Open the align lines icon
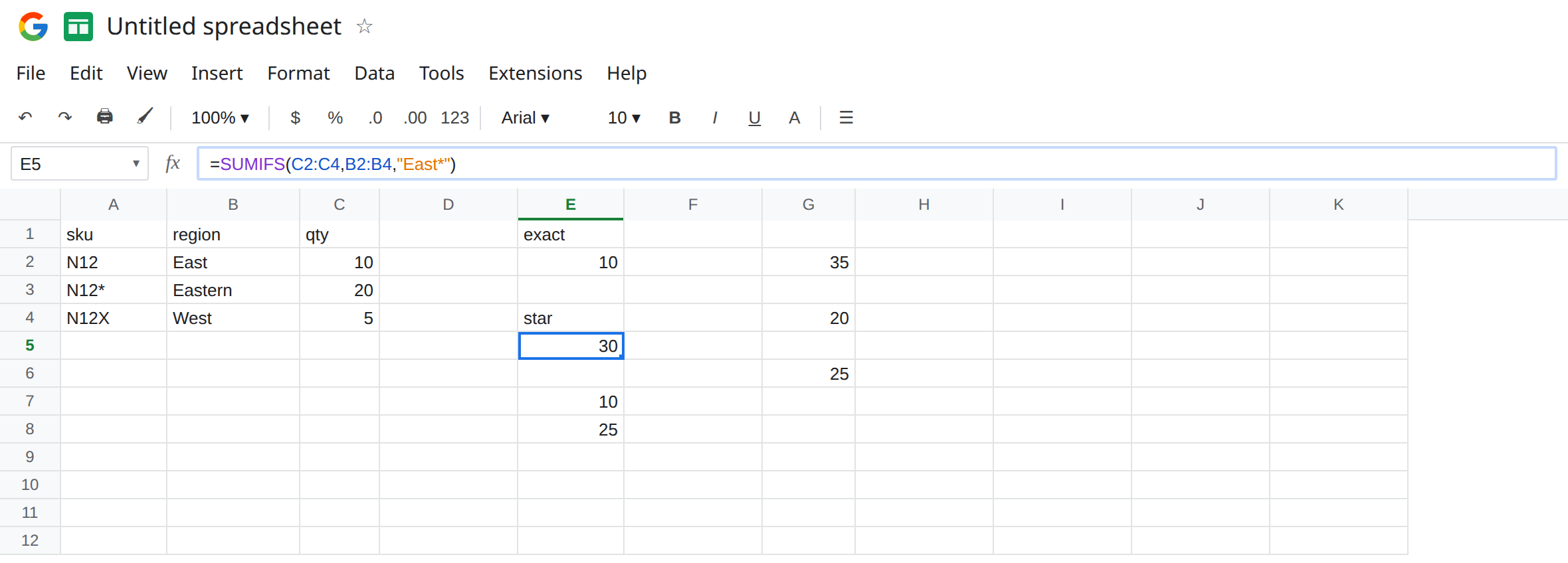 click(x=846, y=118)
